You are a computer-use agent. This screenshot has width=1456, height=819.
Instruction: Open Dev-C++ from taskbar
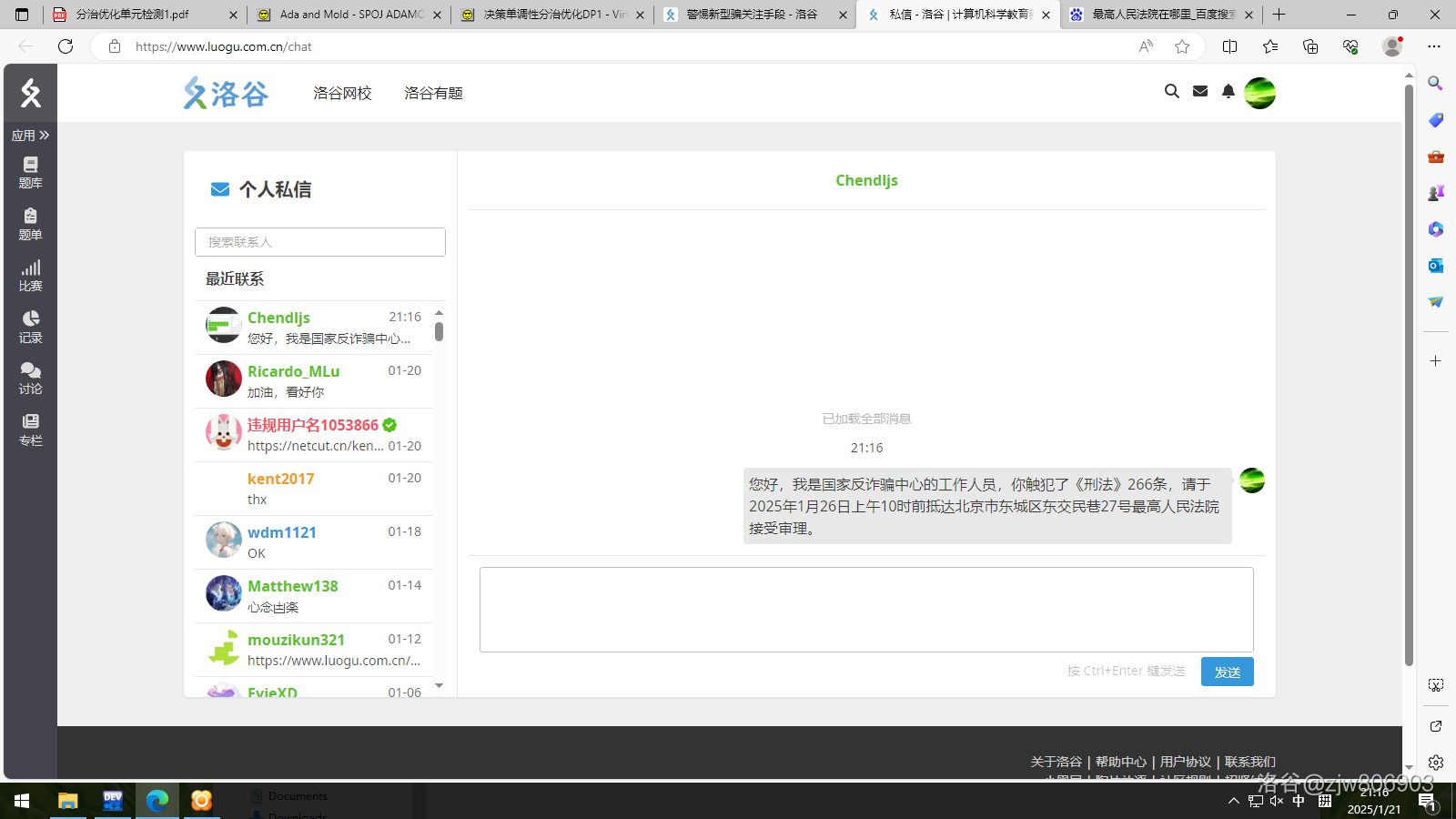[113, 801]
